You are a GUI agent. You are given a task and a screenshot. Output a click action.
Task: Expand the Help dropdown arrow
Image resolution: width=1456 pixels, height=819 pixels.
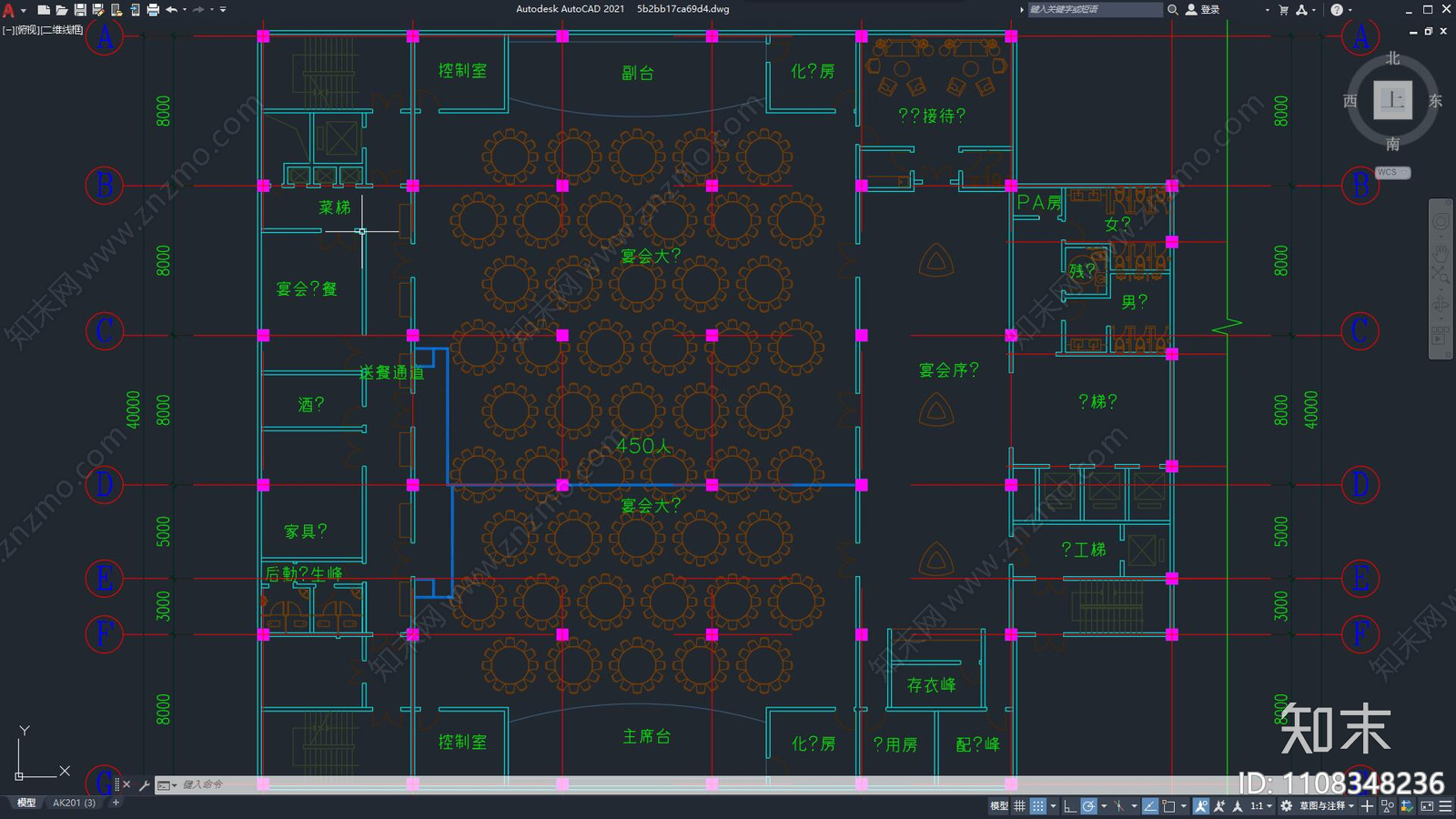point(1350,10)
